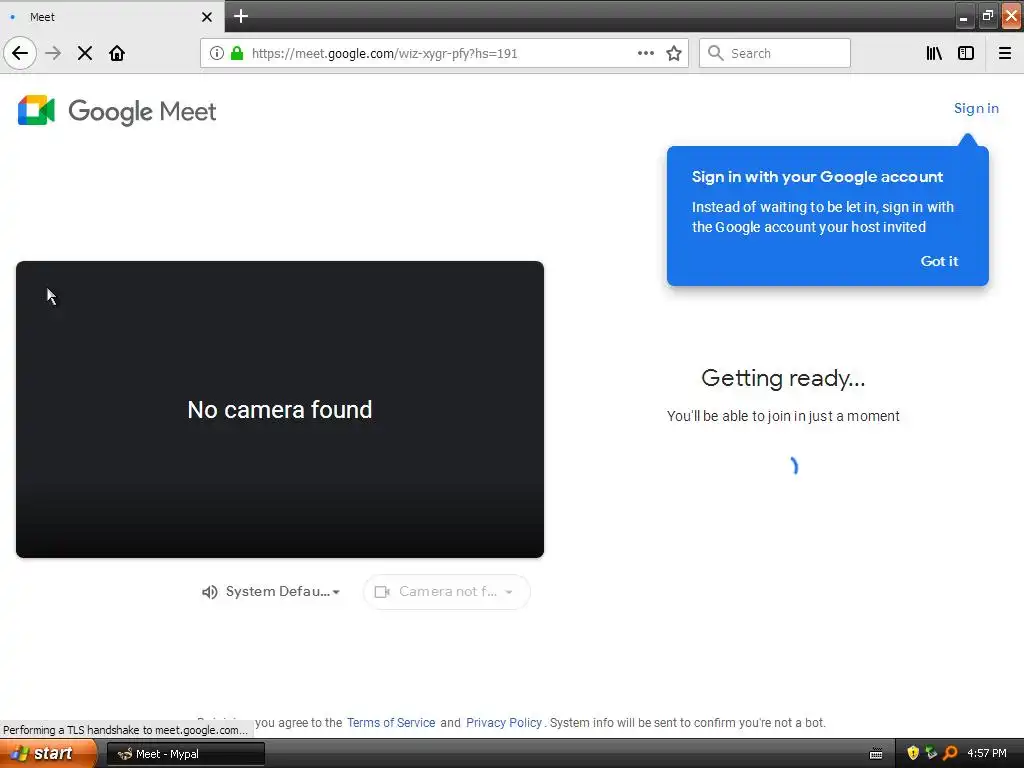The width and height of the screenshot is (1024, 768).
Task: Click the green secure connection padlock
Action: click(237, 53)
